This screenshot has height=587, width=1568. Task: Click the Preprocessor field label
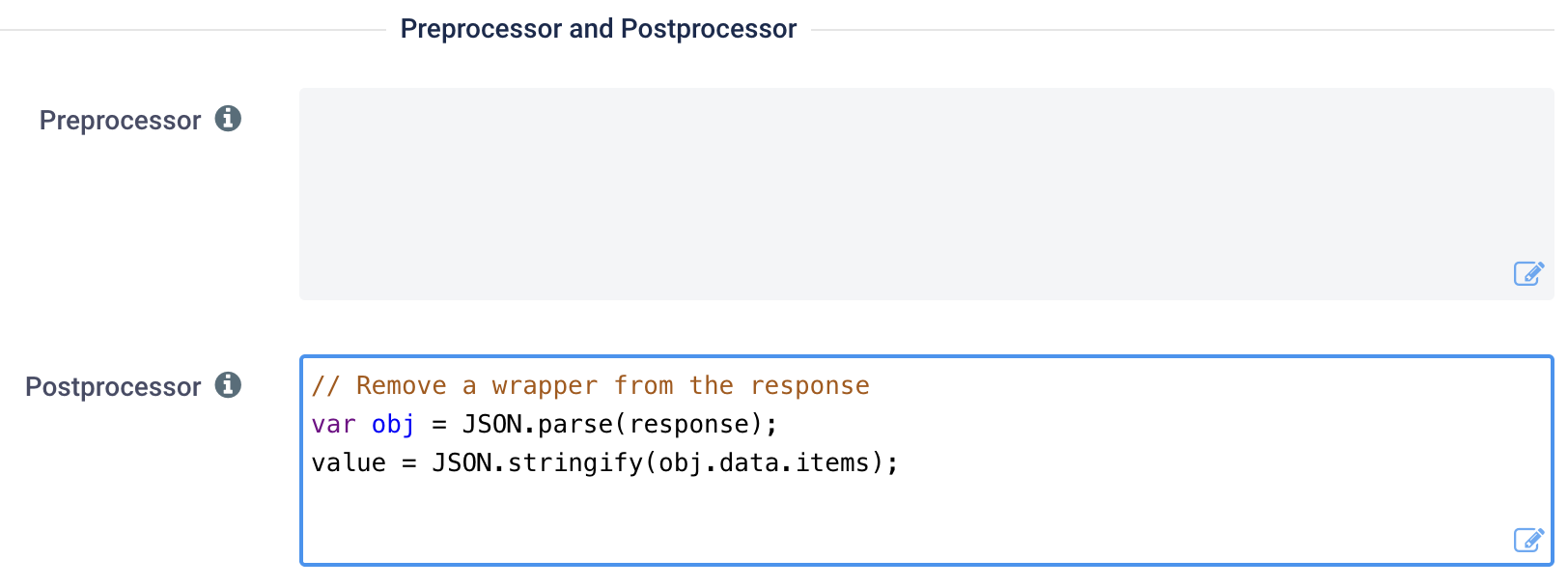[120, 120]
